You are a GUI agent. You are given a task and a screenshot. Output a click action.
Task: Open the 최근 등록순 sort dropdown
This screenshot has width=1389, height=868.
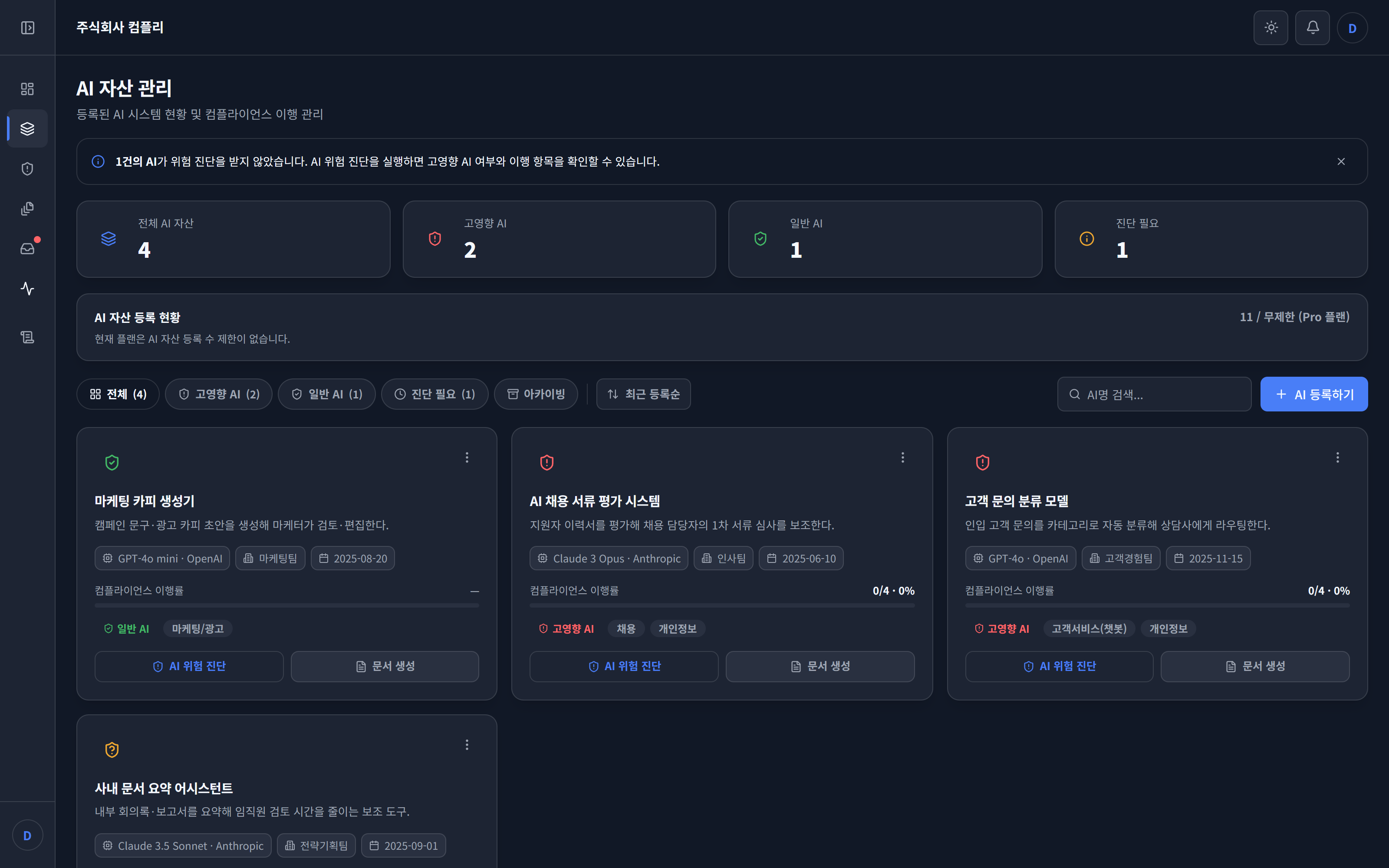pos(643,394)
